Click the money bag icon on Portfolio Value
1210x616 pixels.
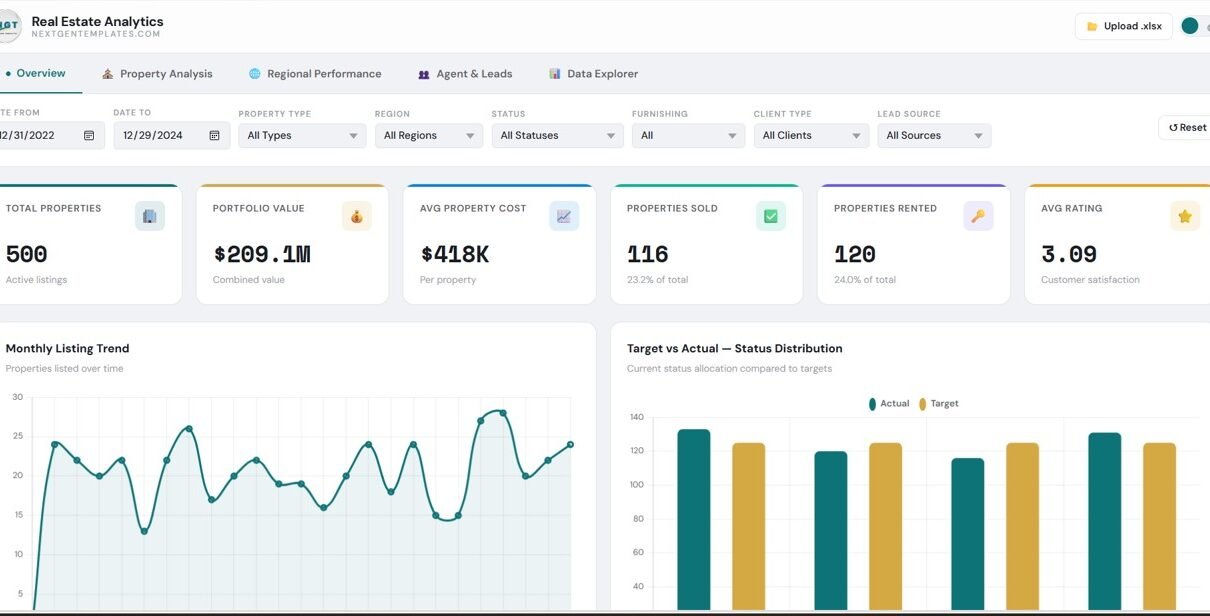357,216
